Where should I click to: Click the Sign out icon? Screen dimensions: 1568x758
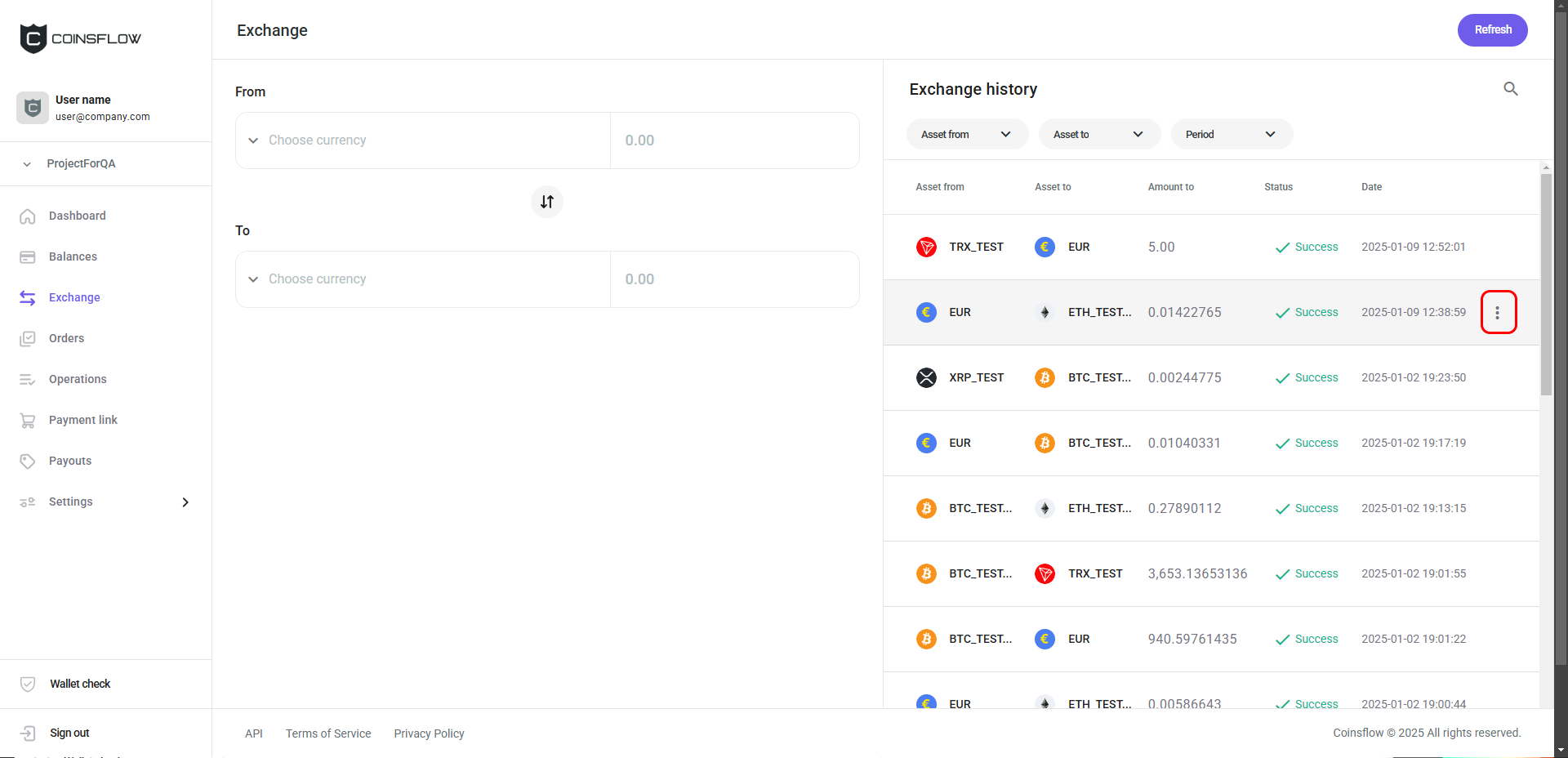28,733
